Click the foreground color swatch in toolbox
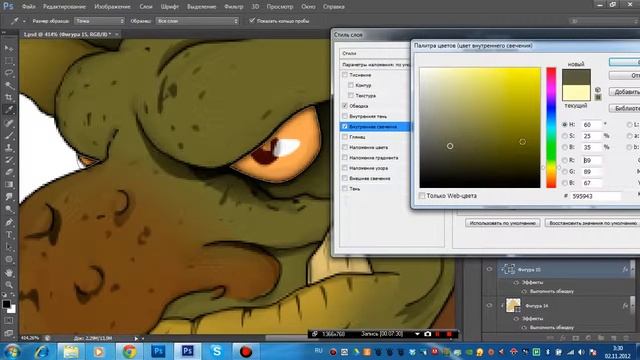 [7, 304]
